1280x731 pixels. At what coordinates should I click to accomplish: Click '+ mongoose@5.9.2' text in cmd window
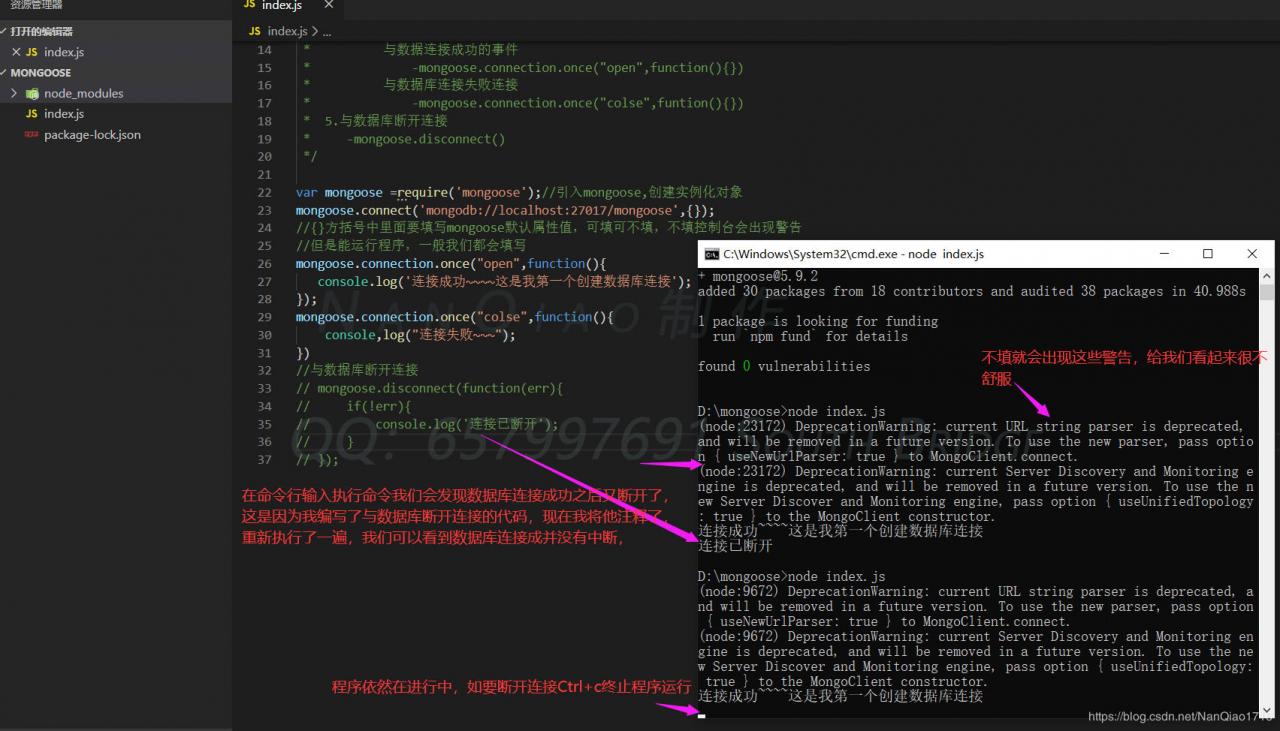pyautogui.click(x=758, y=276)
